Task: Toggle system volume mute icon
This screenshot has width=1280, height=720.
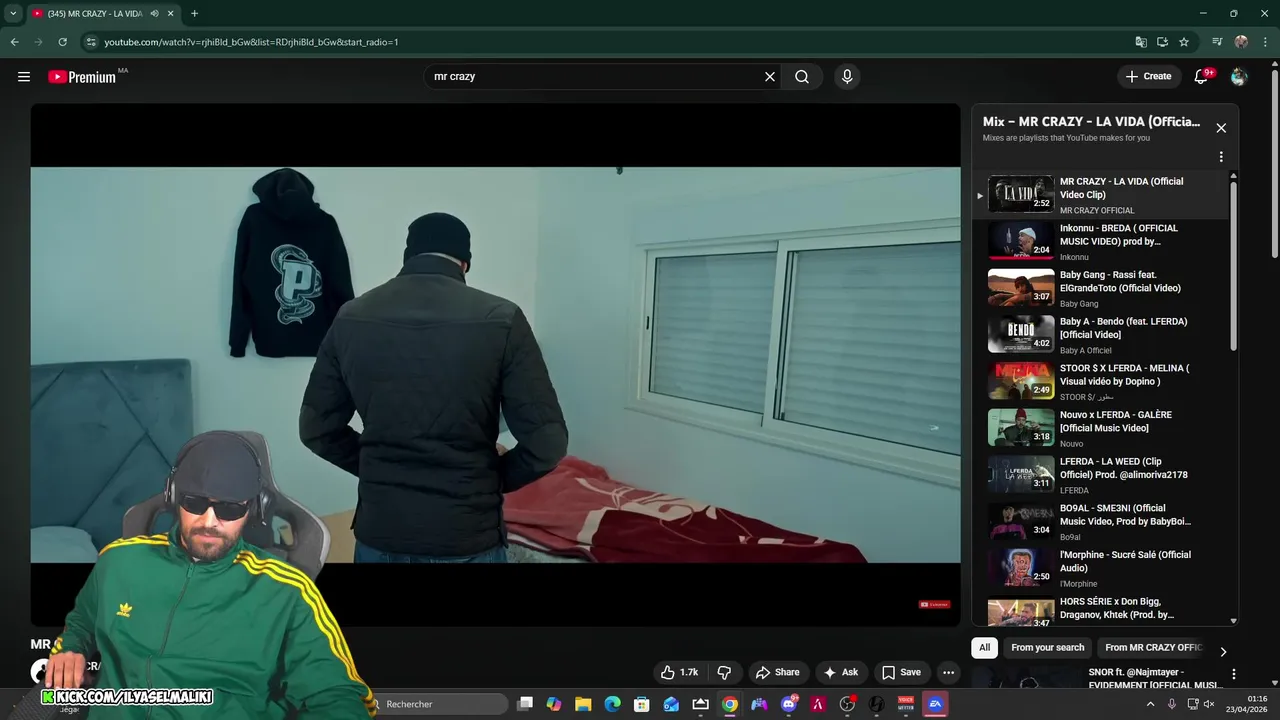Action: point(1208,705)
